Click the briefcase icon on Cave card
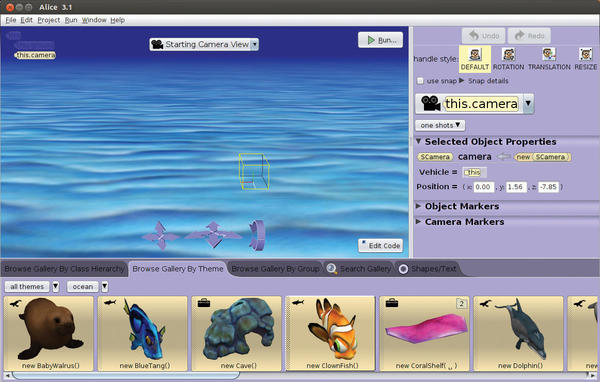This screenshot has width=600, height=382. coord(204,303)
